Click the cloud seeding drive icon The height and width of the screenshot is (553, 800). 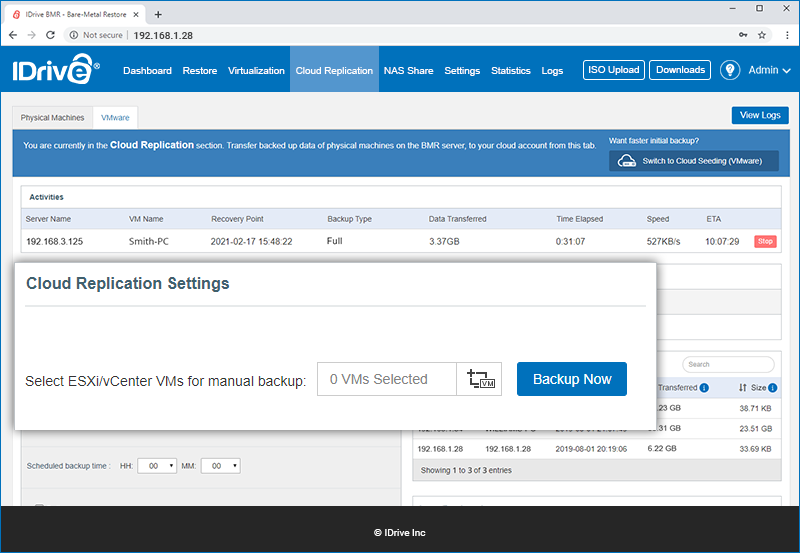[627, 161]
